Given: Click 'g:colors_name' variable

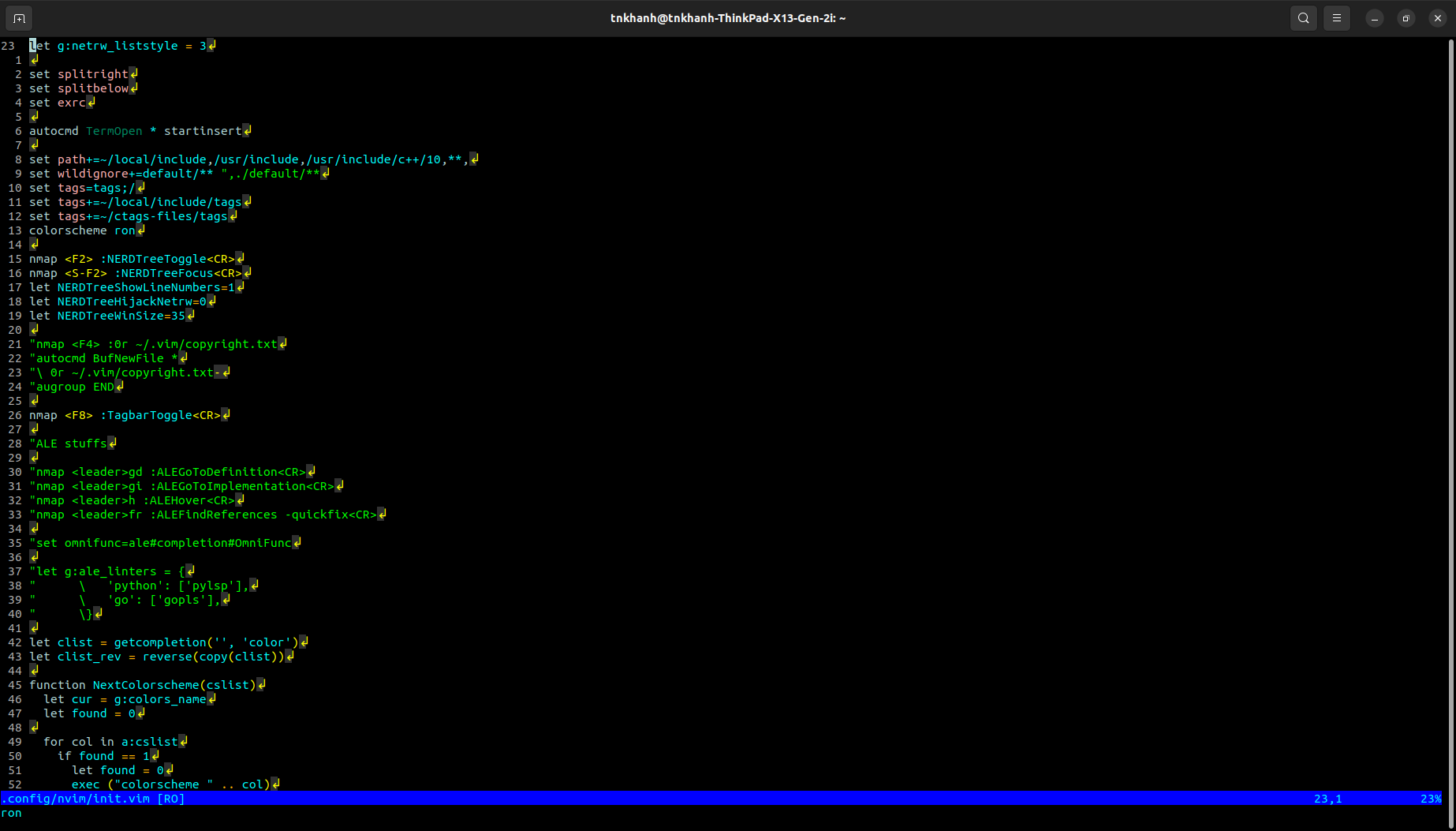Looking at the screenshot, I should (x=160, y=699).
